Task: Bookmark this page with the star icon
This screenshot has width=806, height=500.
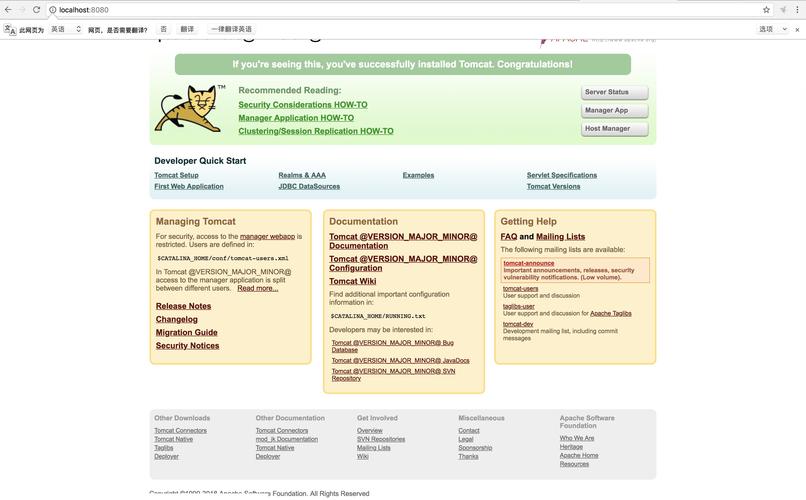Action: [x=766, y=10]
